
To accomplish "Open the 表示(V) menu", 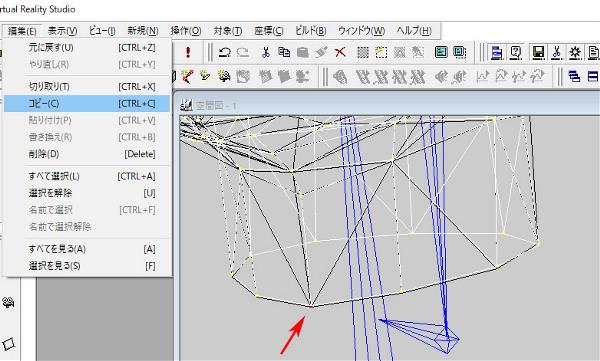I will click(62, 31).
